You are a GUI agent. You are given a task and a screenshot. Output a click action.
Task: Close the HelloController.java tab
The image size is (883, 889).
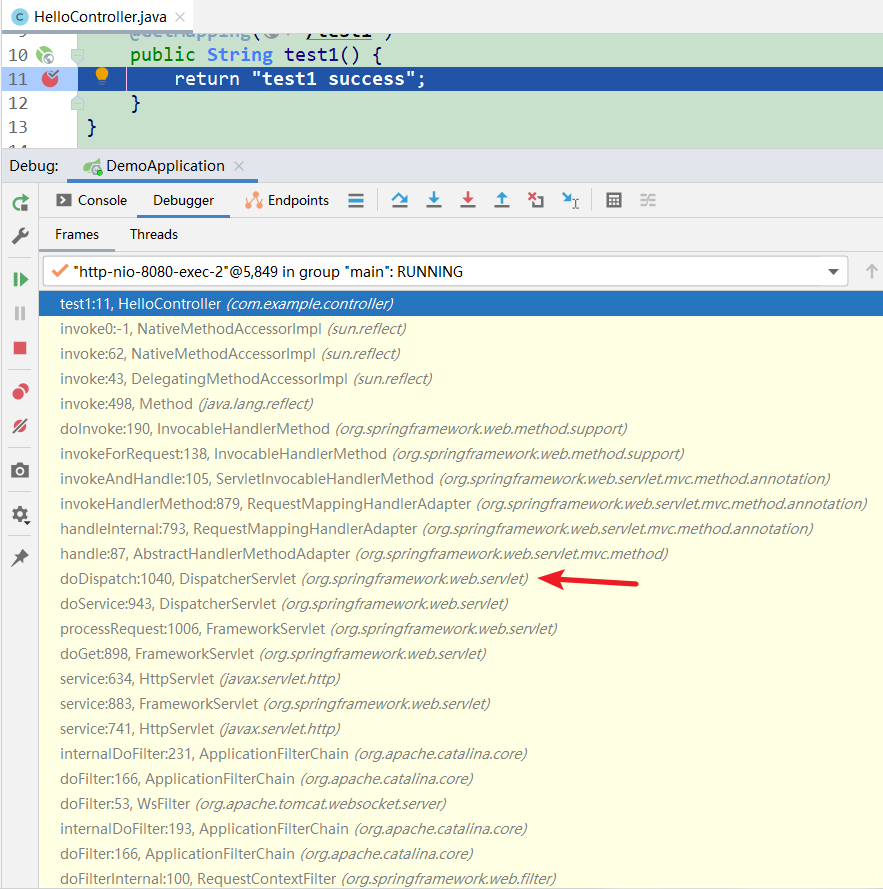[x=180, y=17]
